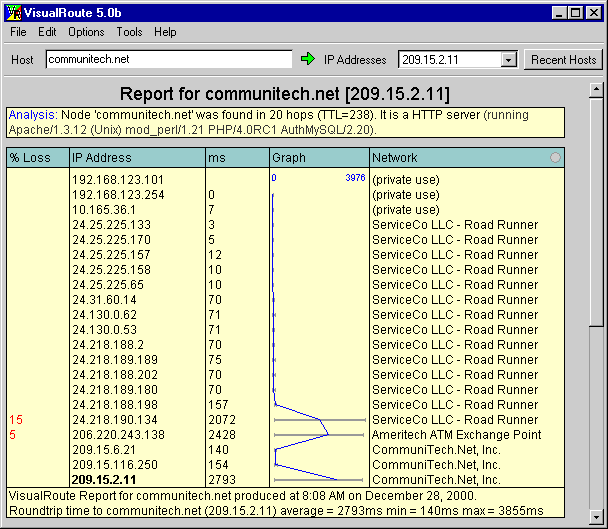
Task: Click the scrollbar down arrow
Action: pos(596,517)
